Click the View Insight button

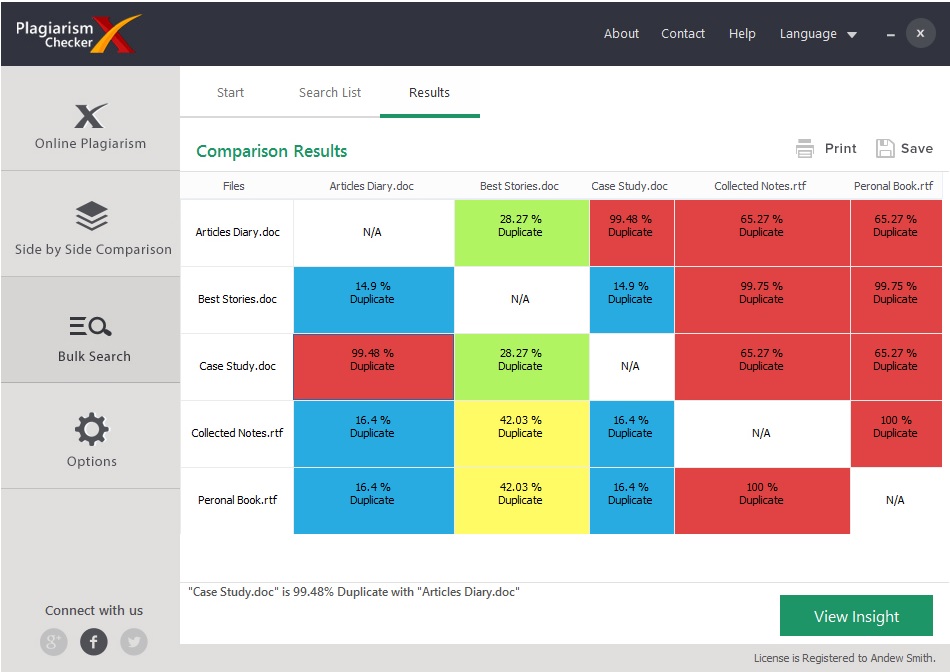pyautogui.click(x=856, y=616)
